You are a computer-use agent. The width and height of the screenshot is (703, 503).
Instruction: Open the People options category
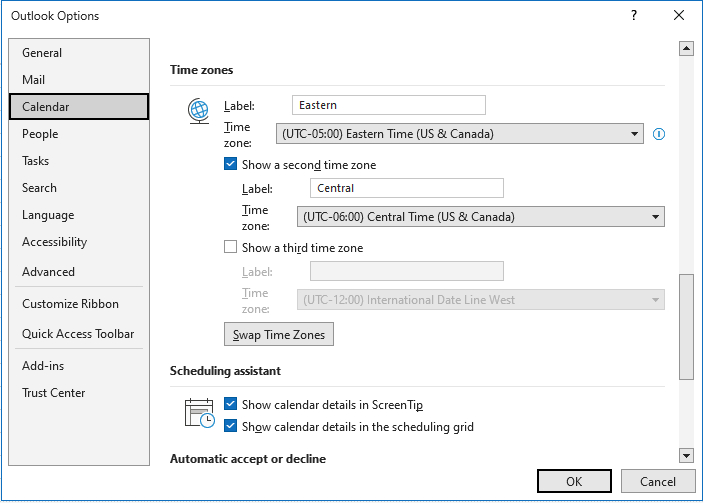click(x=79, y=134)
